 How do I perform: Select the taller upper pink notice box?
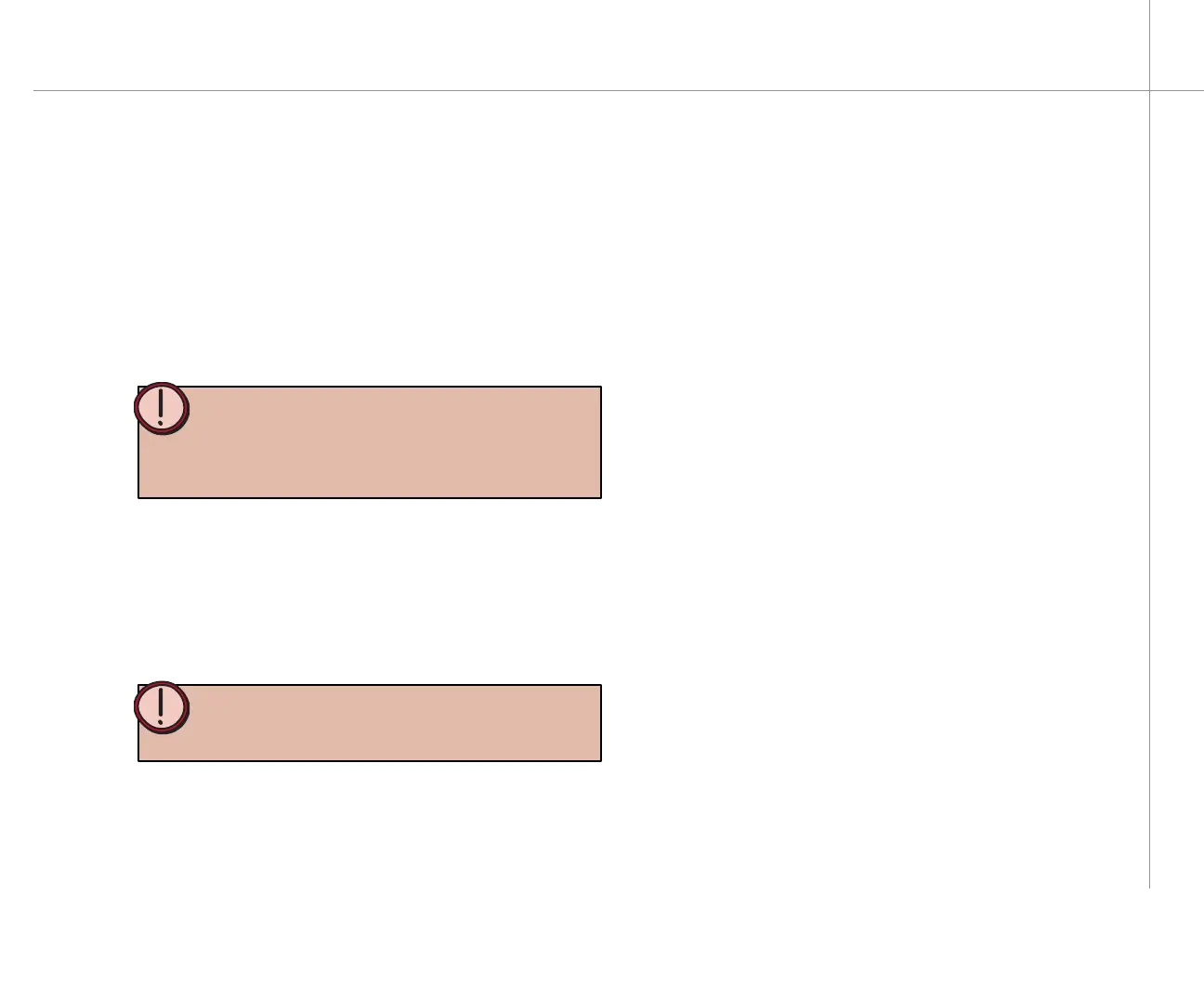pos(370,442)
